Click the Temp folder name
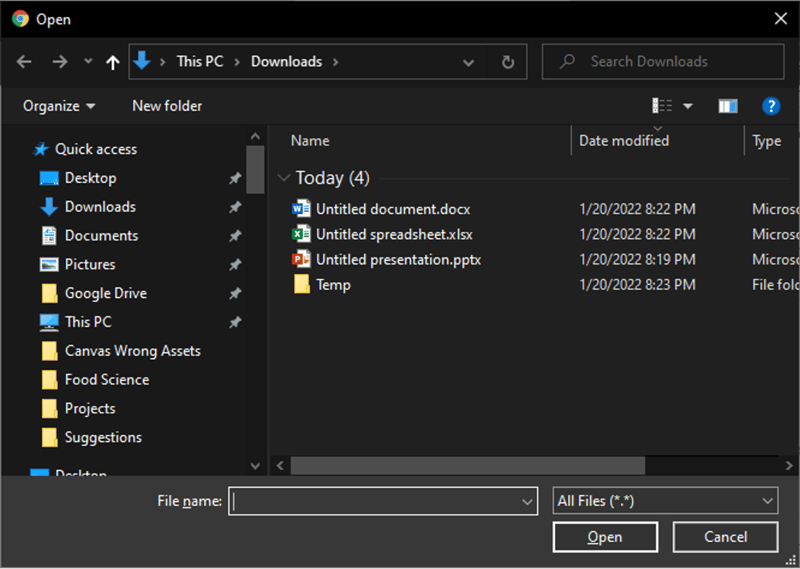Screen dimensions: 800x569 [333, 285]
